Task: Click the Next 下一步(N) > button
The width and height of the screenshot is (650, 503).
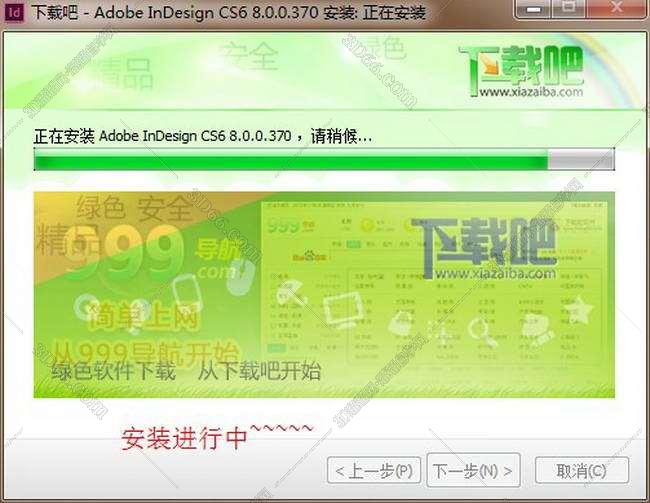Action: pos(473,470)
